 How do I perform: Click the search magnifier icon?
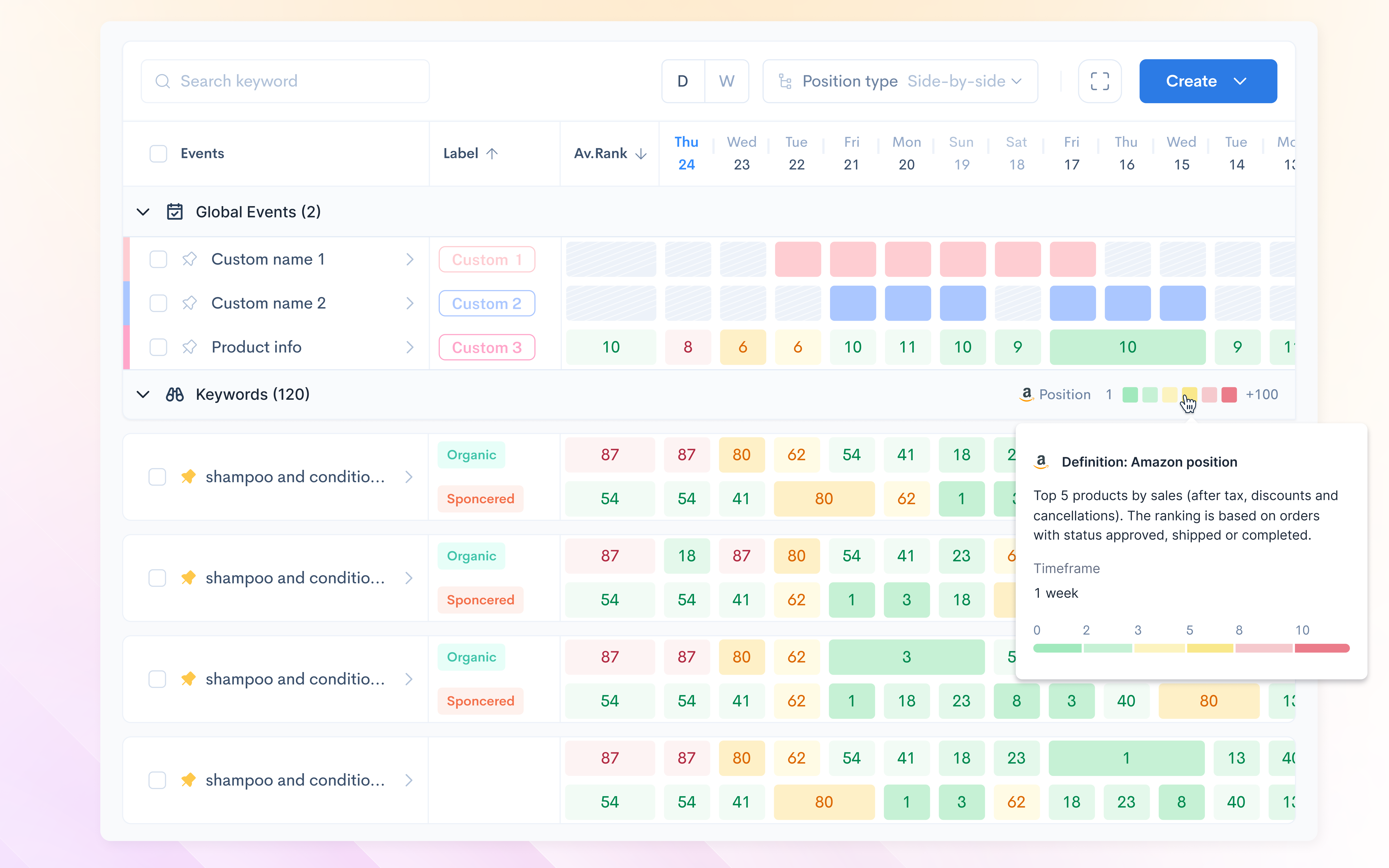(163, 81)
